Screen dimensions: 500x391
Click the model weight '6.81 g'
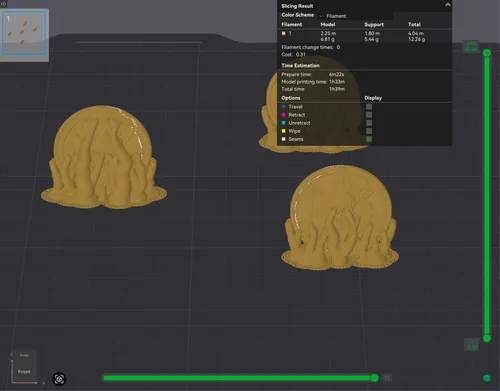(327, 39)
